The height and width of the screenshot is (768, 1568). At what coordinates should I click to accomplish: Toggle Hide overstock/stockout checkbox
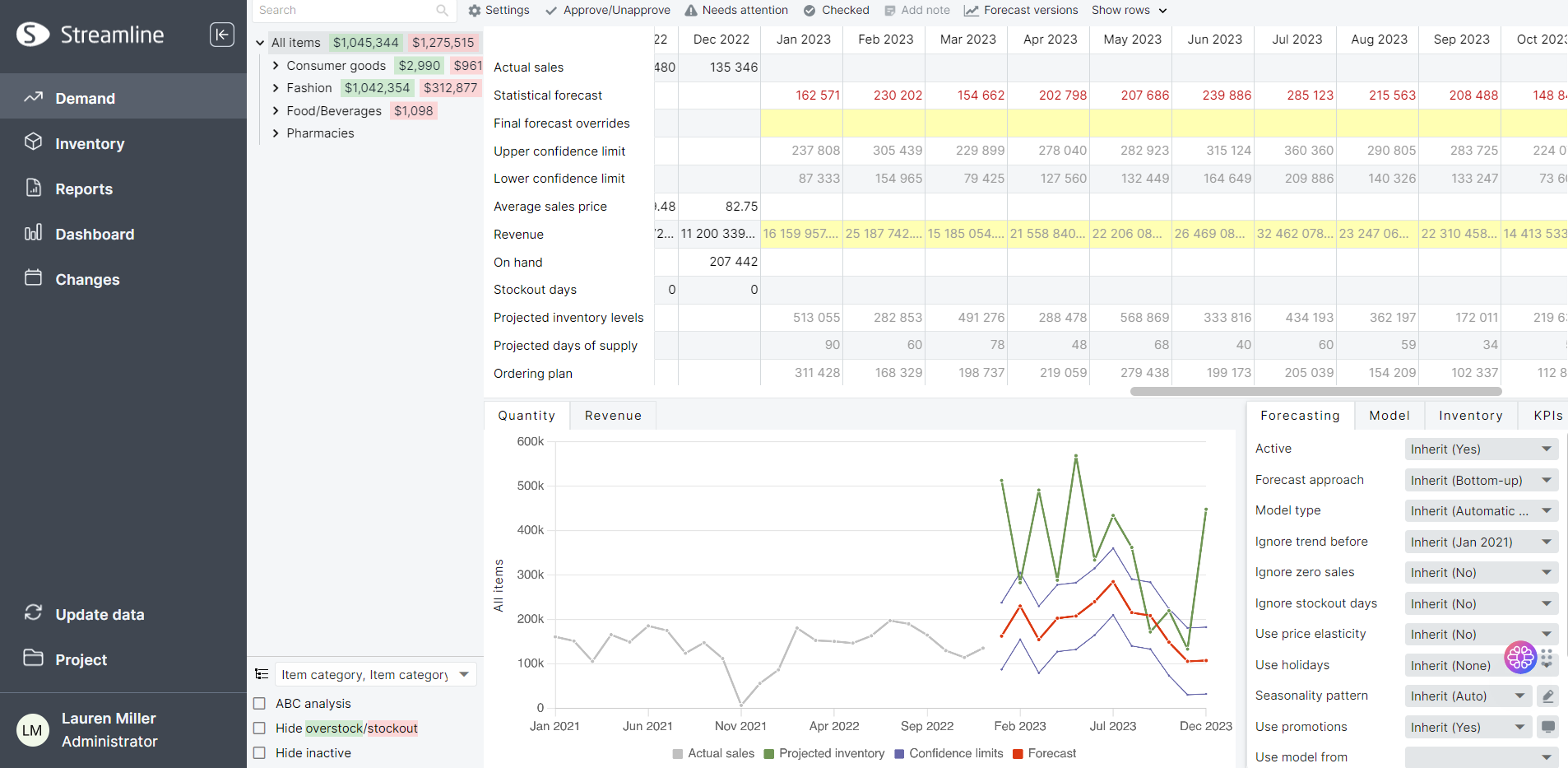coord(259,728)
